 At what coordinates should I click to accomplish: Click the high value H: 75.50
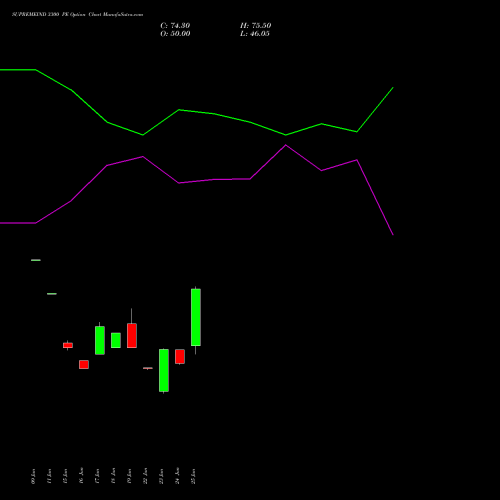256,26
